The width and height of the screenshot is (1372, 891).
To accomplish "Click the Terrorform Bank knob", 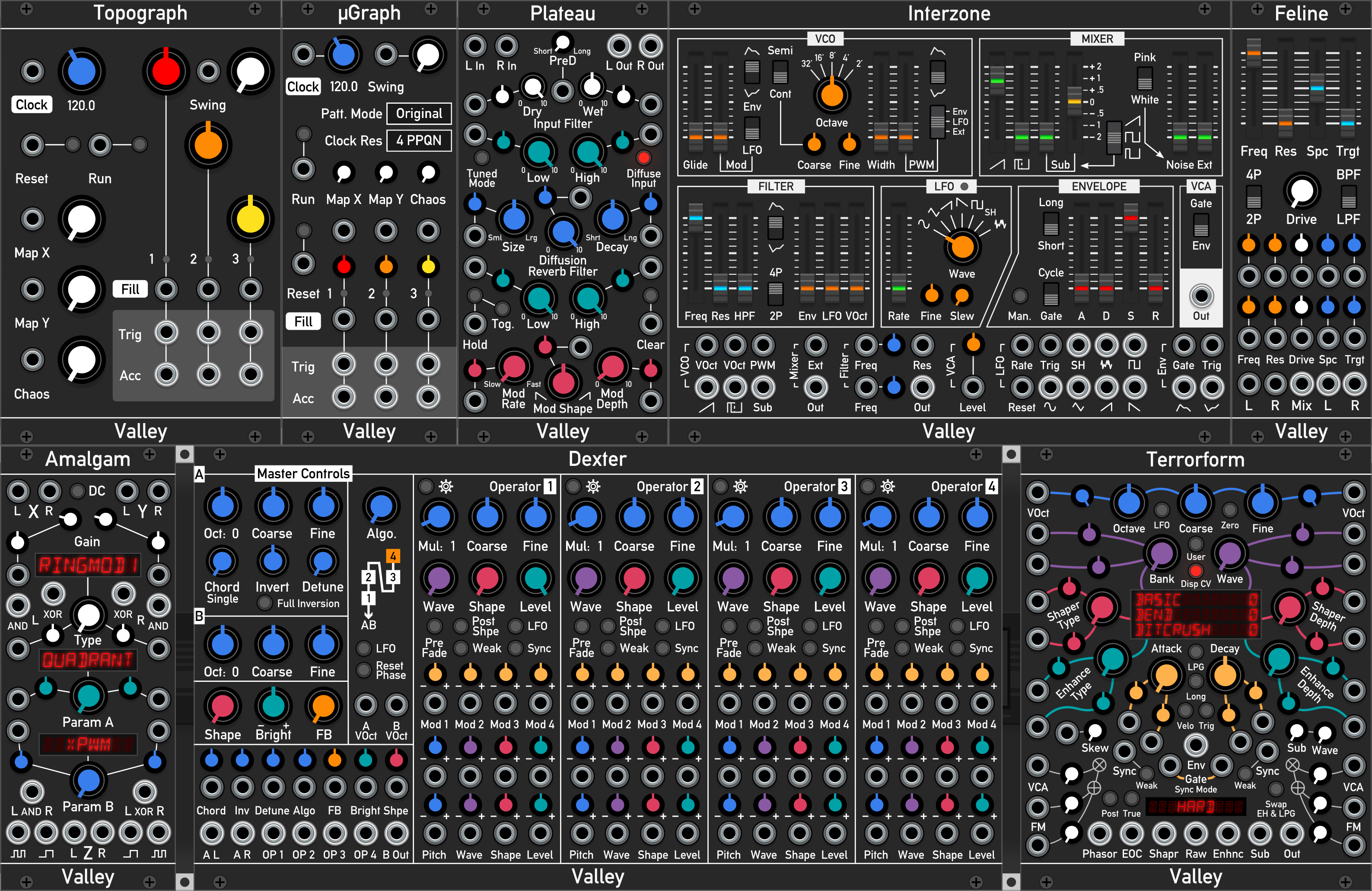I will point(1161,553).
